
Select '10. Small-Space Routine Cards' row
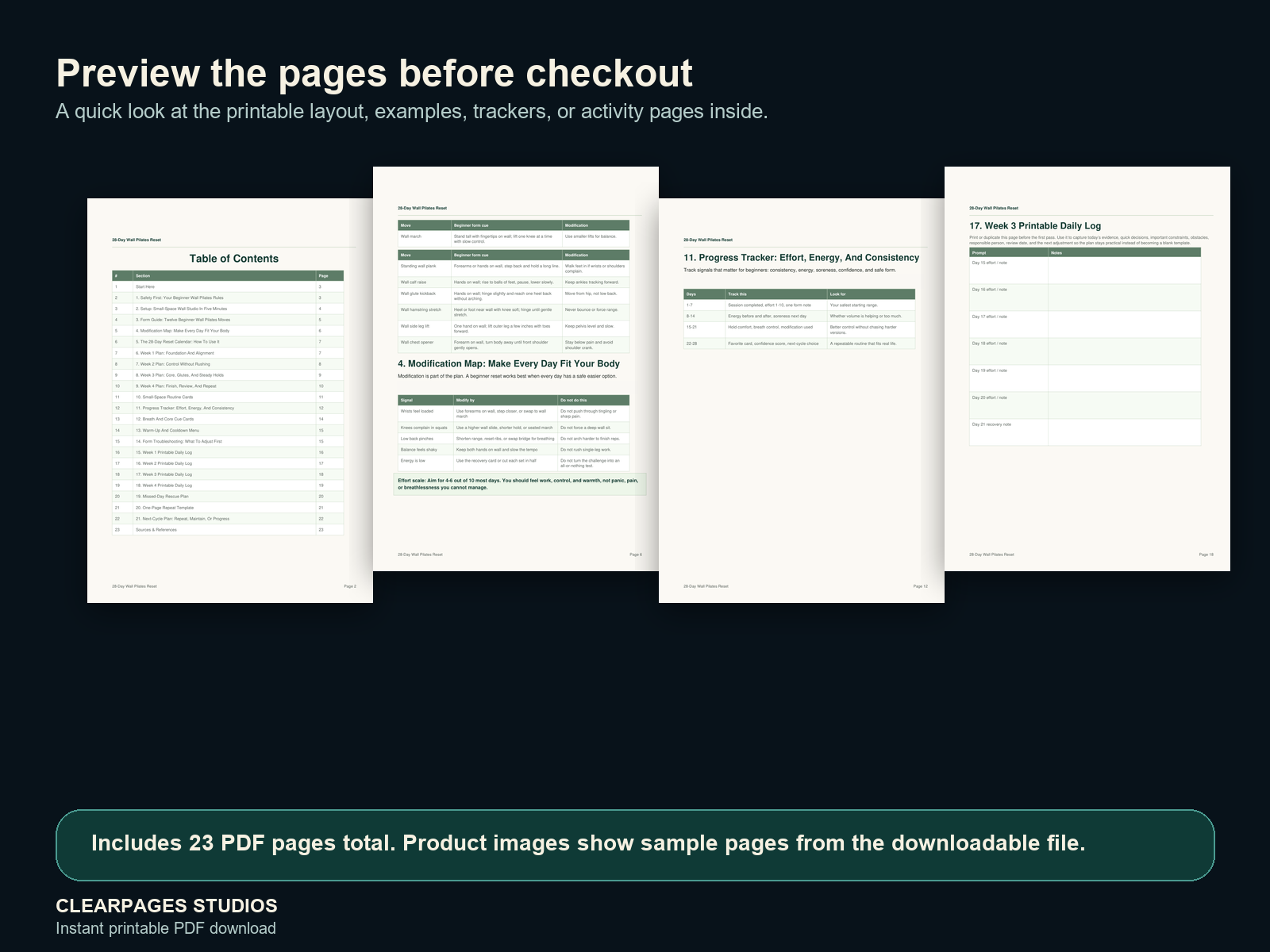pos(228,397)
